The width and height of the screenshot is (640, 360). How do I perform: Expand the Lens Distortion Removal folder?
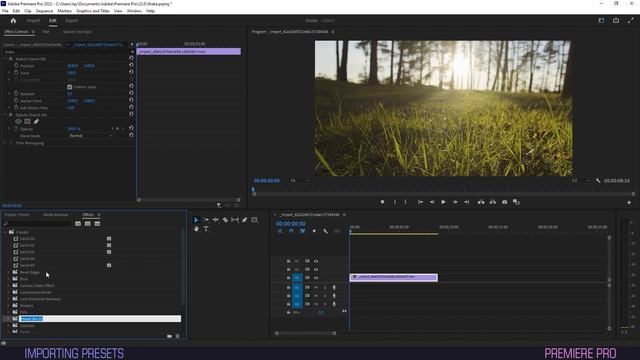(9, 299)
